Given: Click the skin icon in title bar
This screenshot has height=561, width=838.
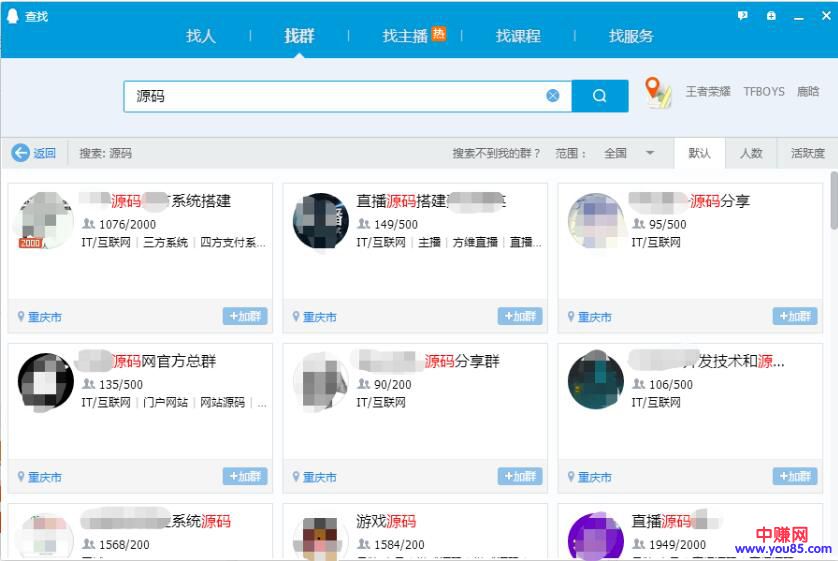Looking at the screenshot, I should (x=771, y=16).
